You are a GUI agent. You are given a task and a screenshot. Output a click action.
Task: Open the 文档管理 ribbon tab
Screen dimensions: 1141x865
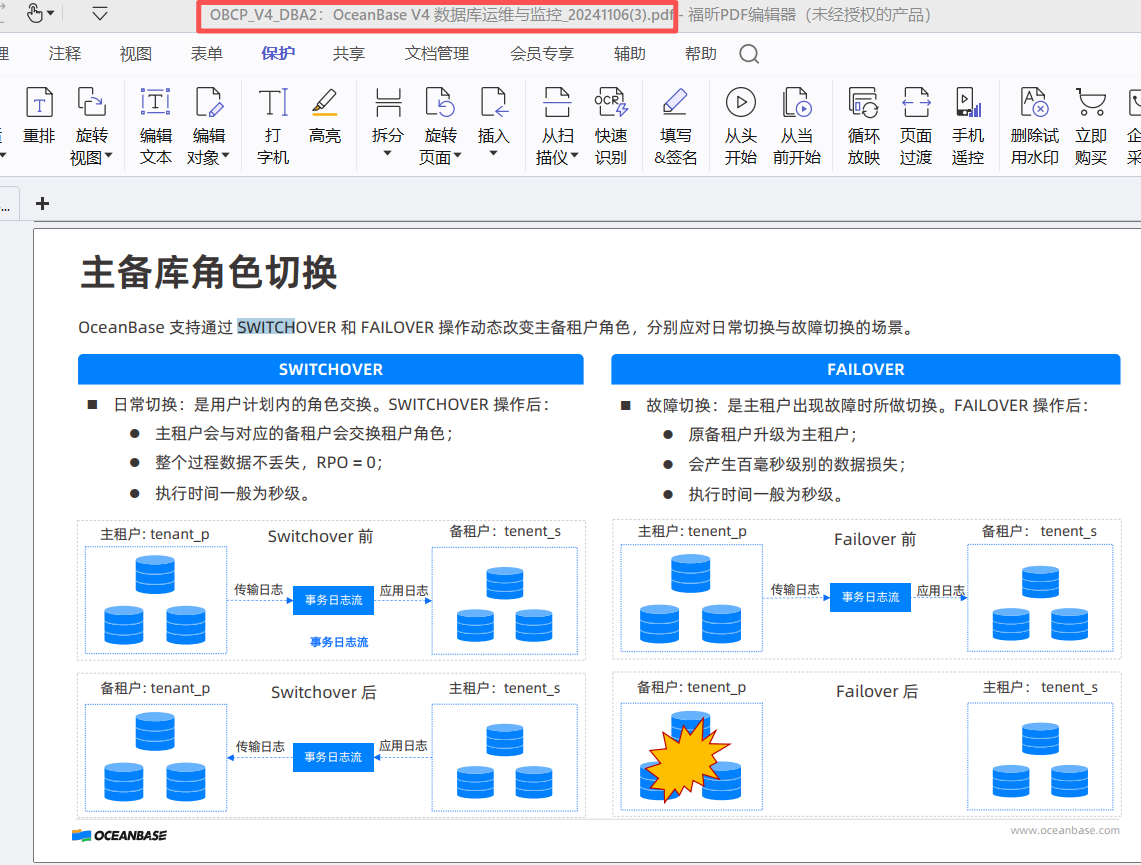click(437, 54)
